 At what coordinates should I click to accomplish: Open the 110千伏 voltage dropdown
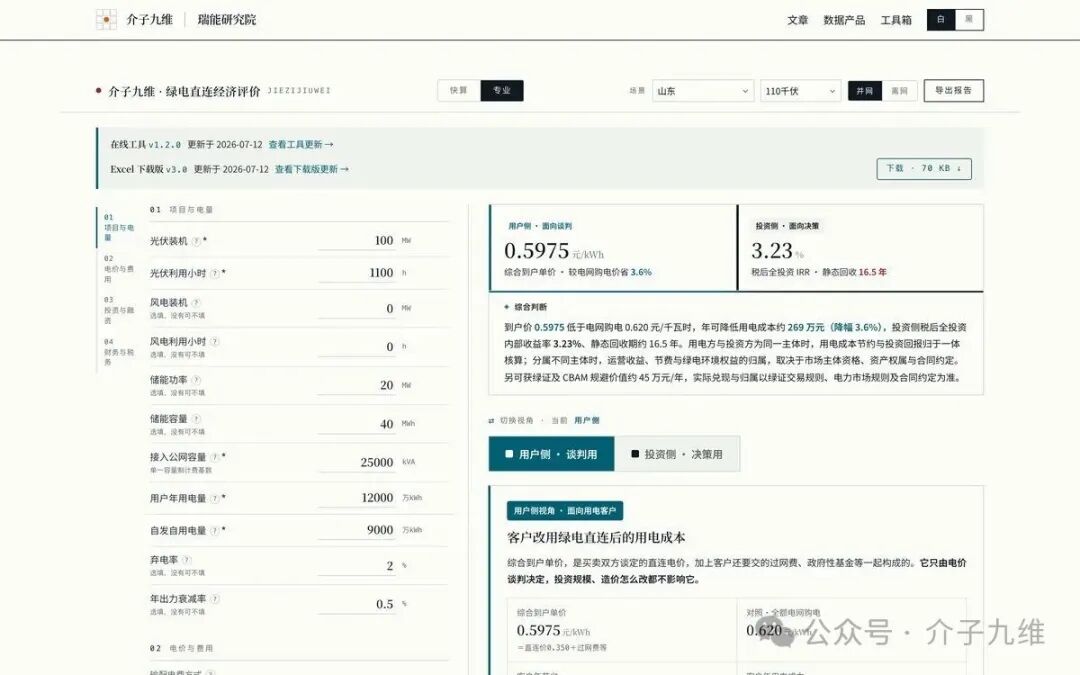pos(800,91)
